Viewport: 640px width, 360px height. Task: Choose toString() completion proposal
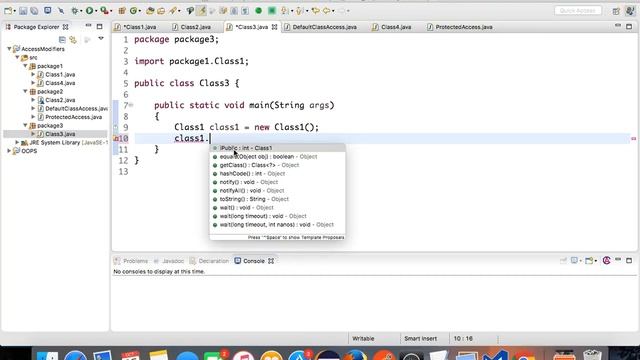[277, 199]
